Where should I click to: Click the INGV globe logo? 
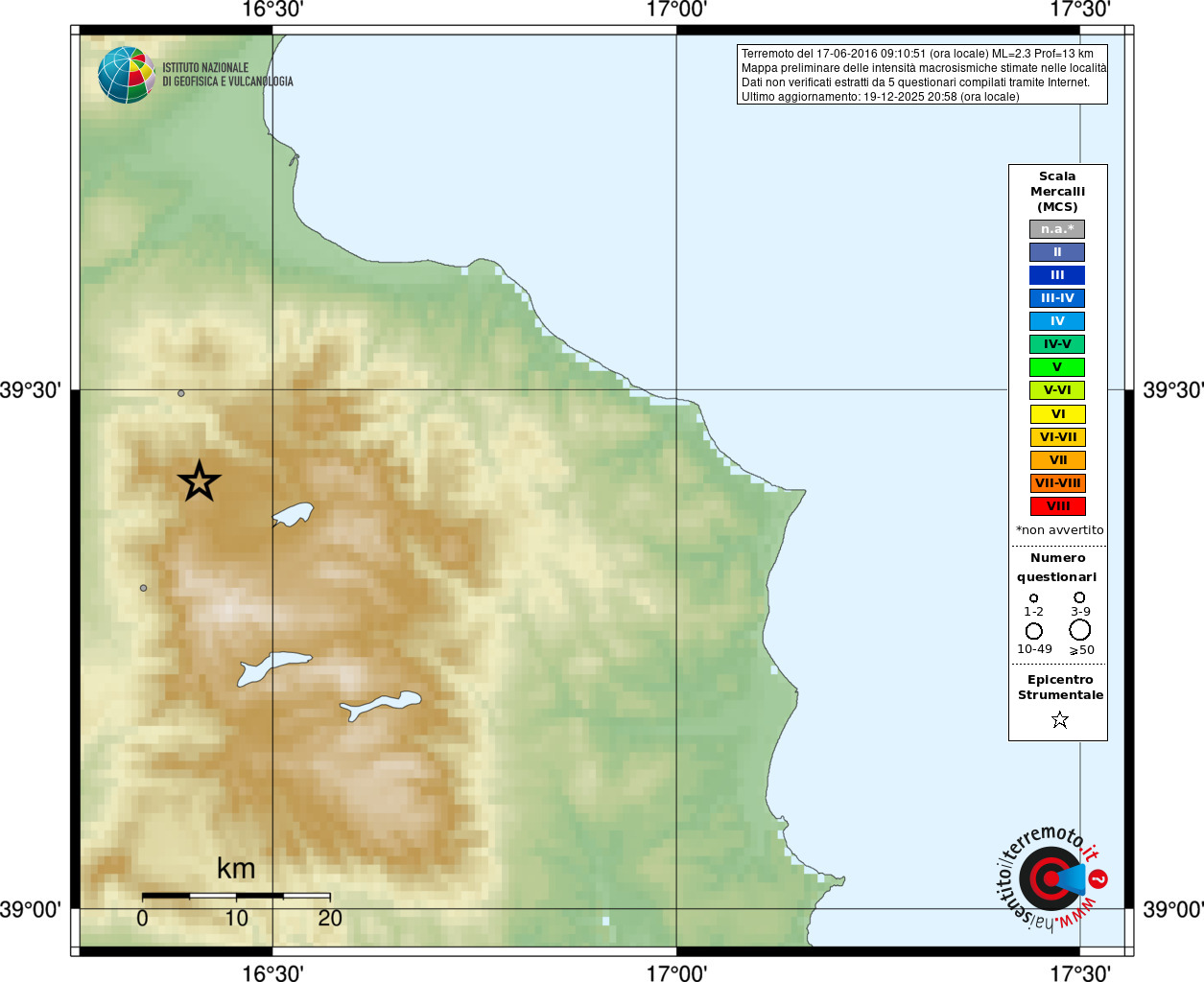(x=127, y=75)
